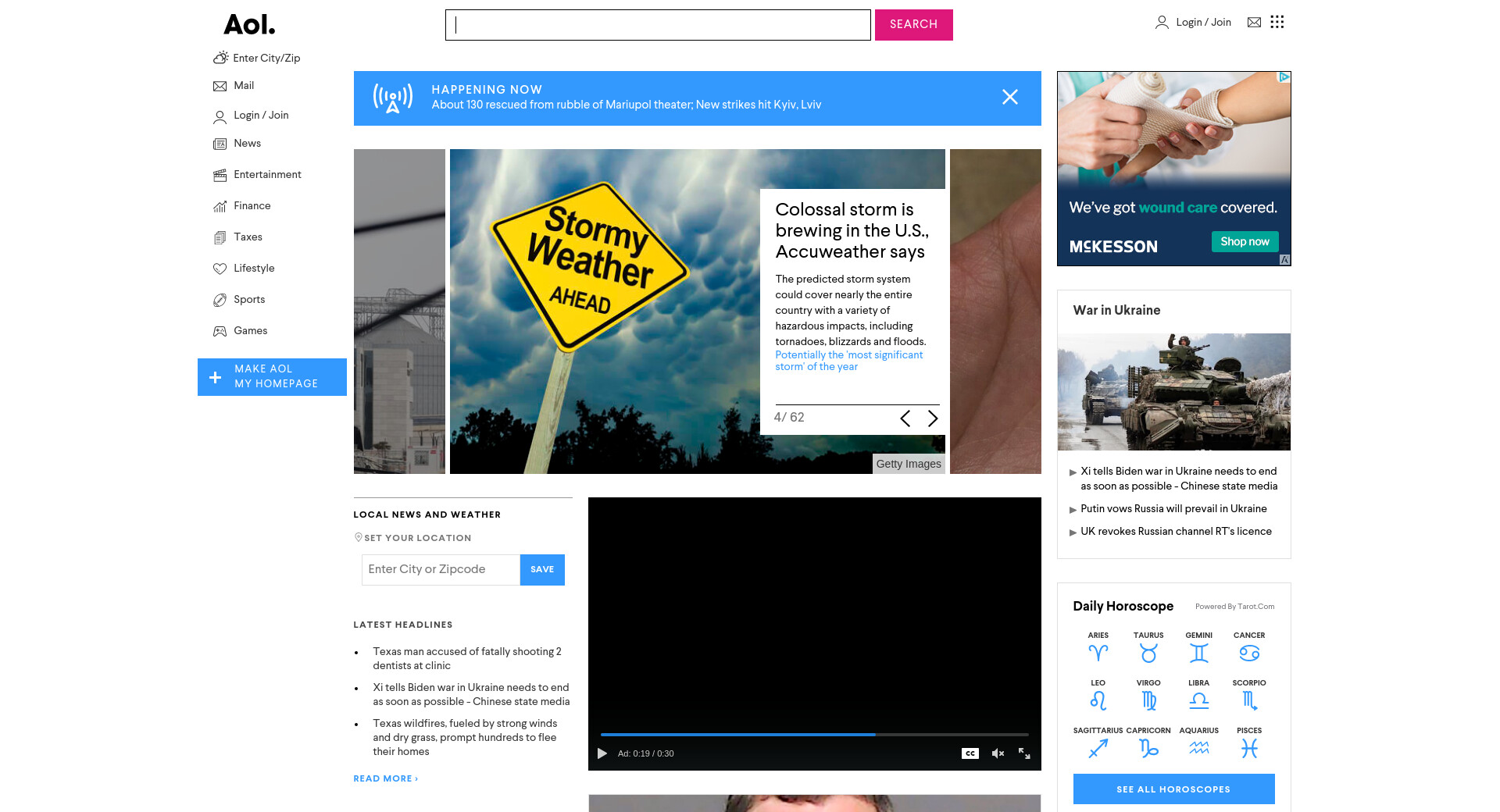Click See All Horoscopes button
The image size is (1500, 812).
1173,789
